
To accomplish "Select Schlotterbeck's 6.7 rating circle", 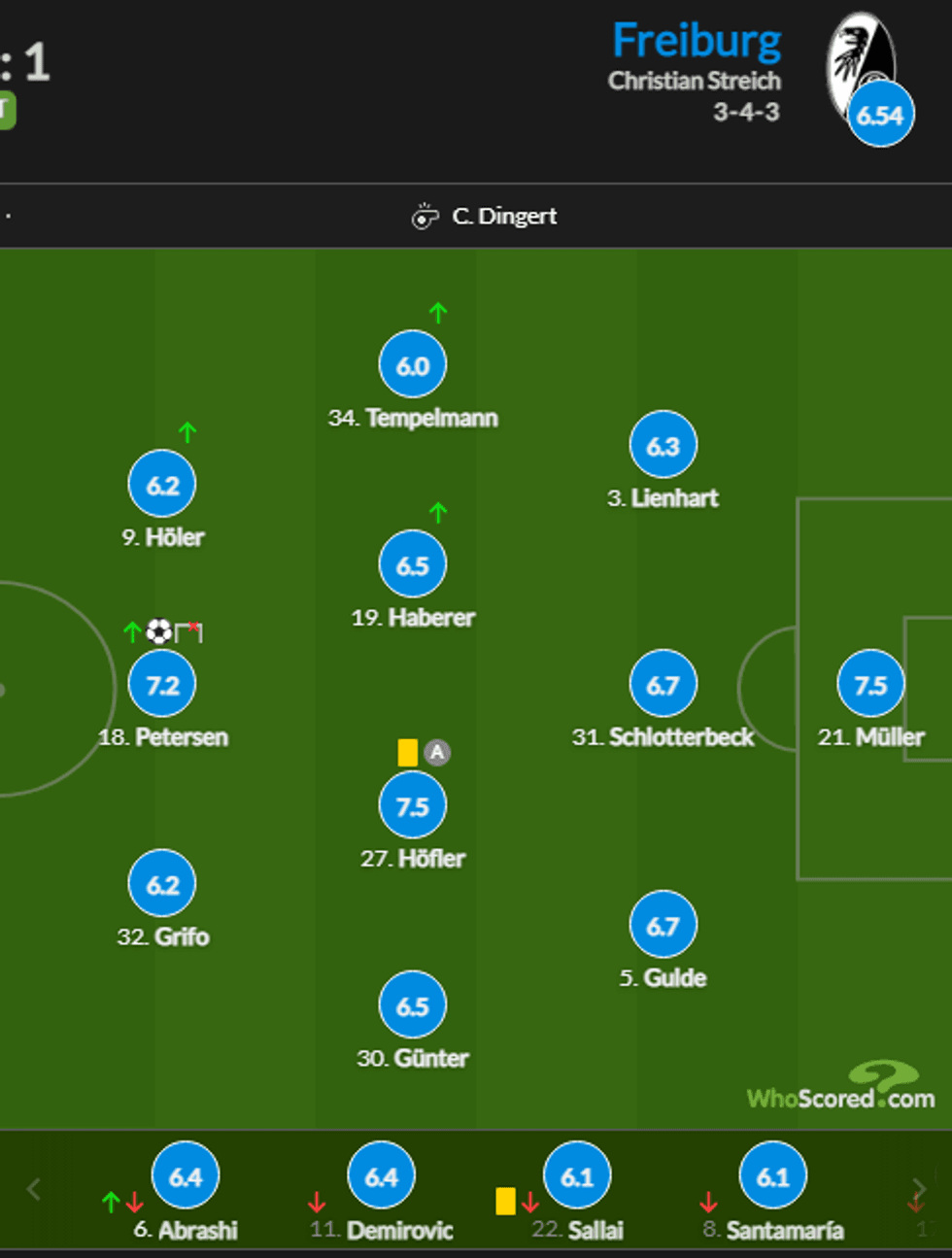I will coord(663,685).
